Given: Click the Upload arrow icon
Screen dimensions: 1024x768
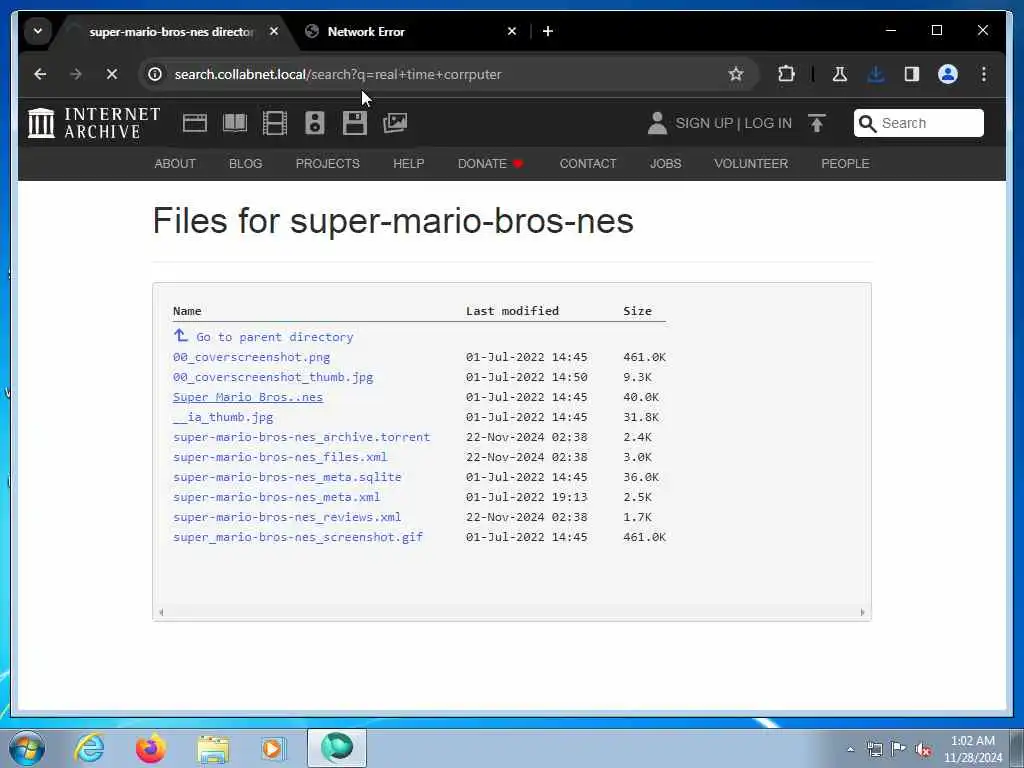Looking at the screenshot, I should point(817,123).
